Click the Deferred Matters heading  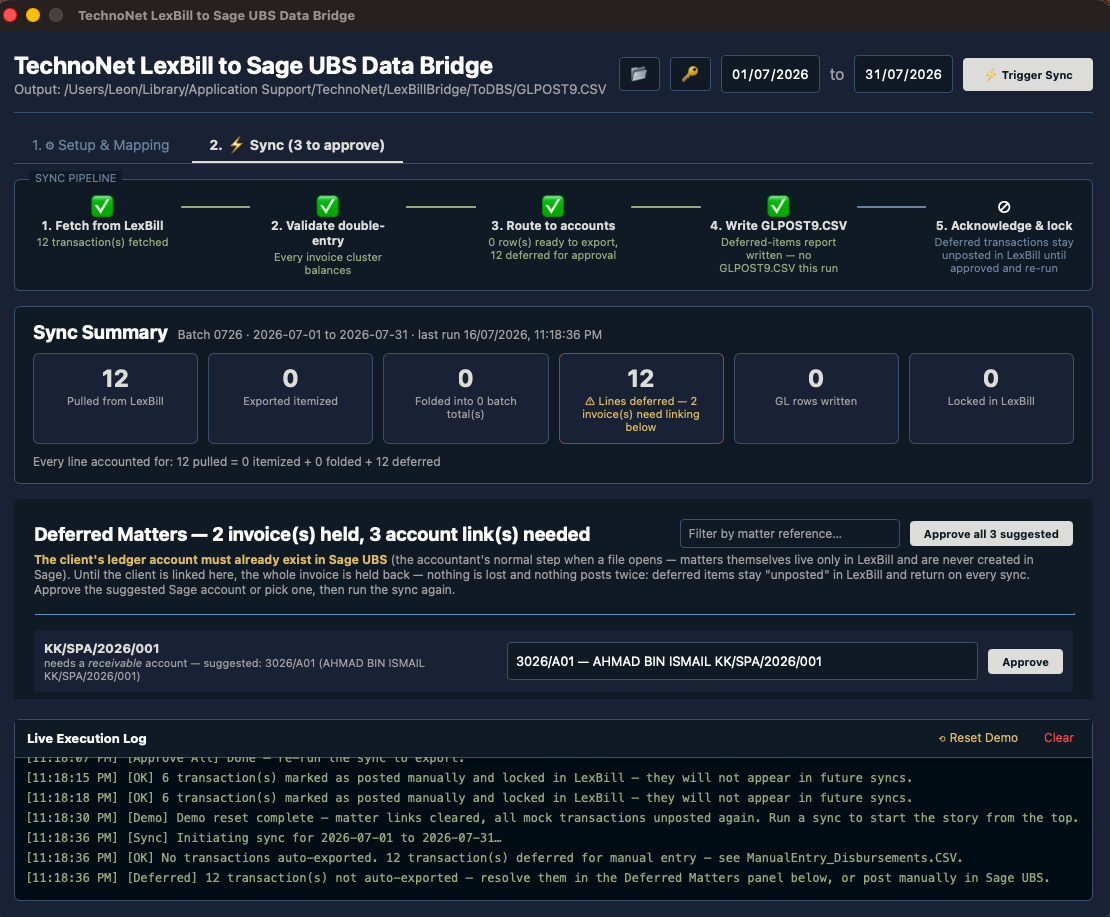(x=312, y=534)
